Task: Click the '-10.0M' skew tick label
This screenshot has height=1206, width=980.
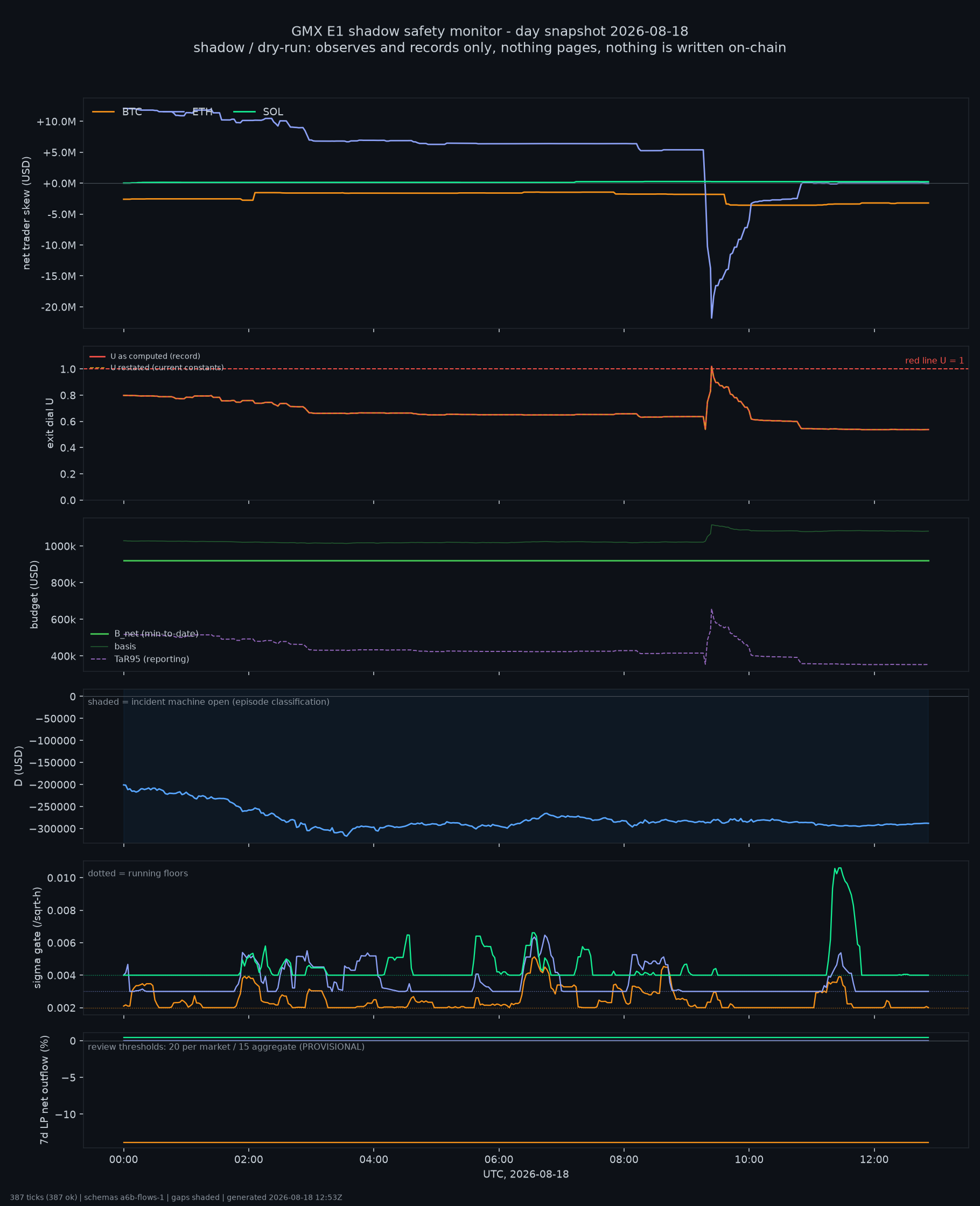Action: 59,245
